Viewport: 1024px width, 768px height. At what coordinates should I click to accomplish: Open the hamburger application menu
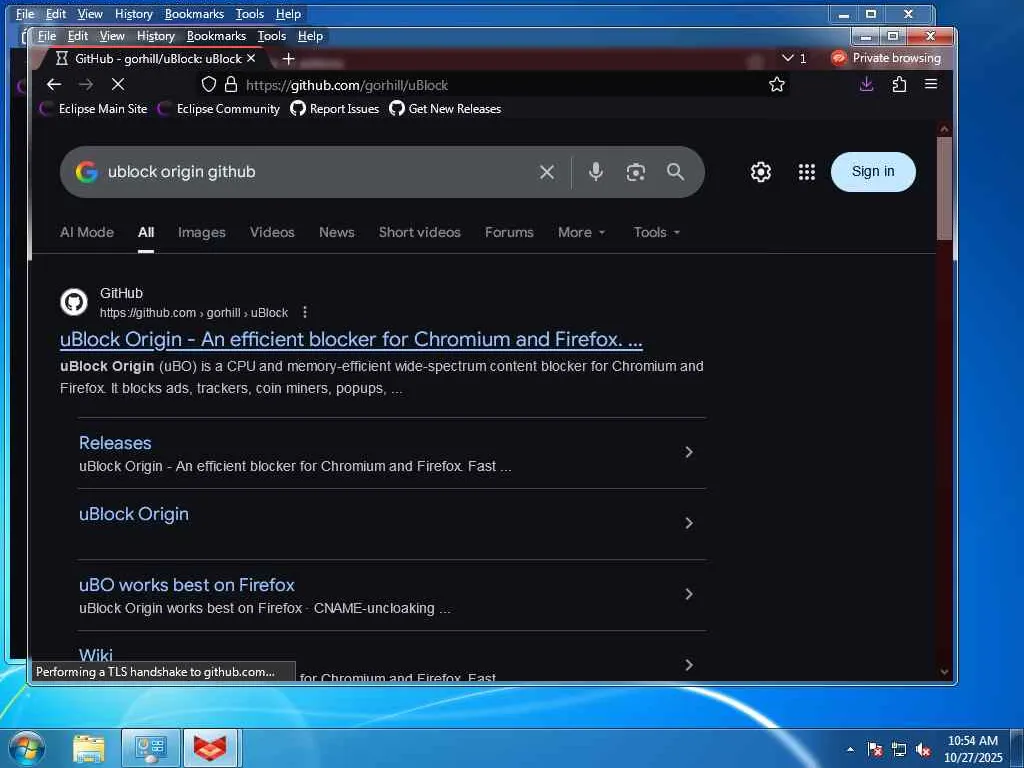931,84
